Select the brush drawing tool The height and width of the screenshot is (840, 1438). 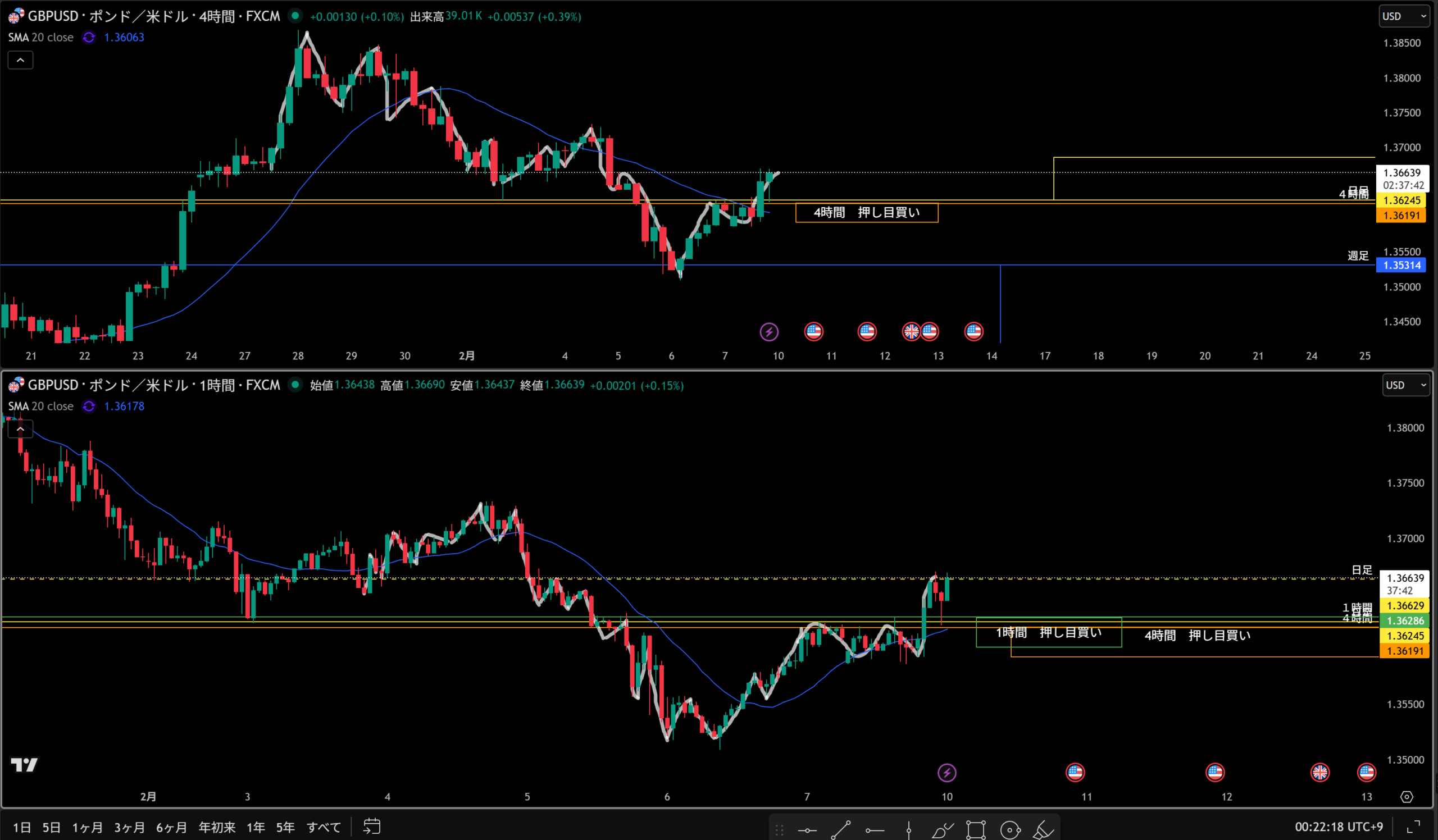pos(942,830)
